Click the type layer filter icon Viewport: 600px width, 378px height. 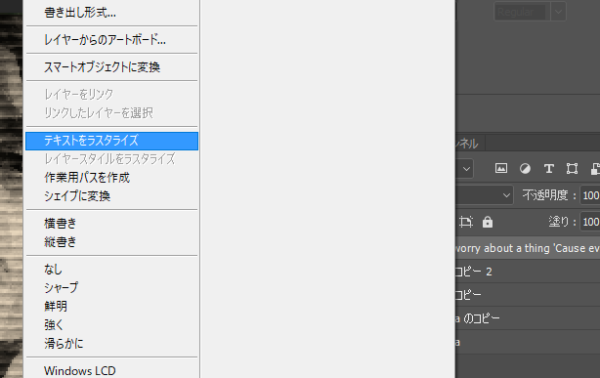pos(549,168)
